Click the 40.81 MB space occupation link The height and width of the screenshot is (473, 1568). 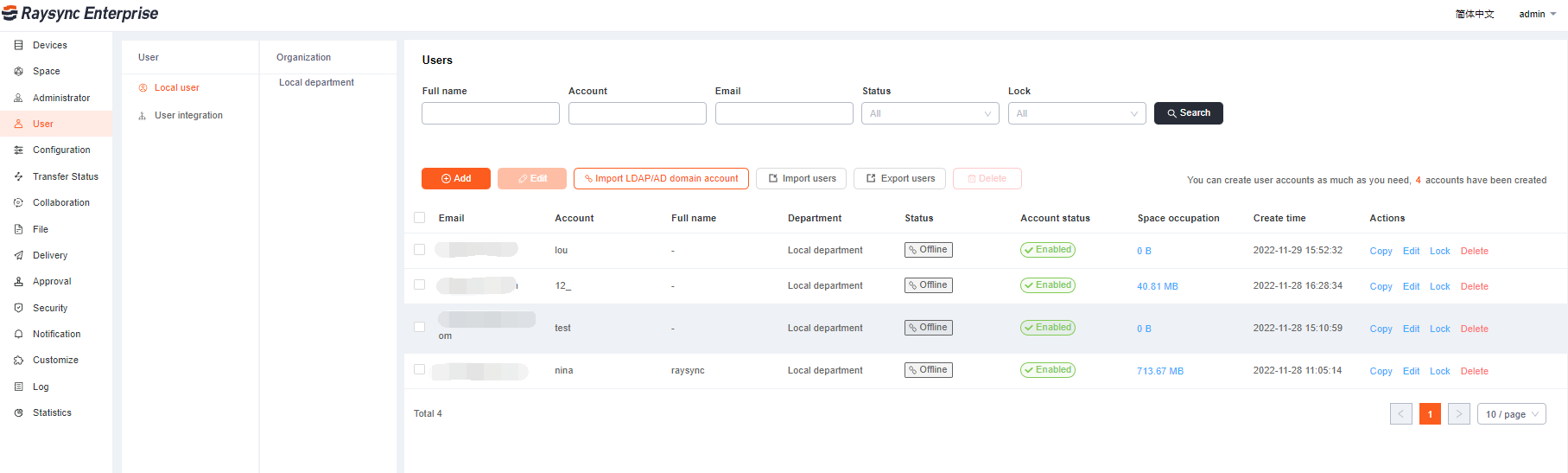pos(1158,286)
